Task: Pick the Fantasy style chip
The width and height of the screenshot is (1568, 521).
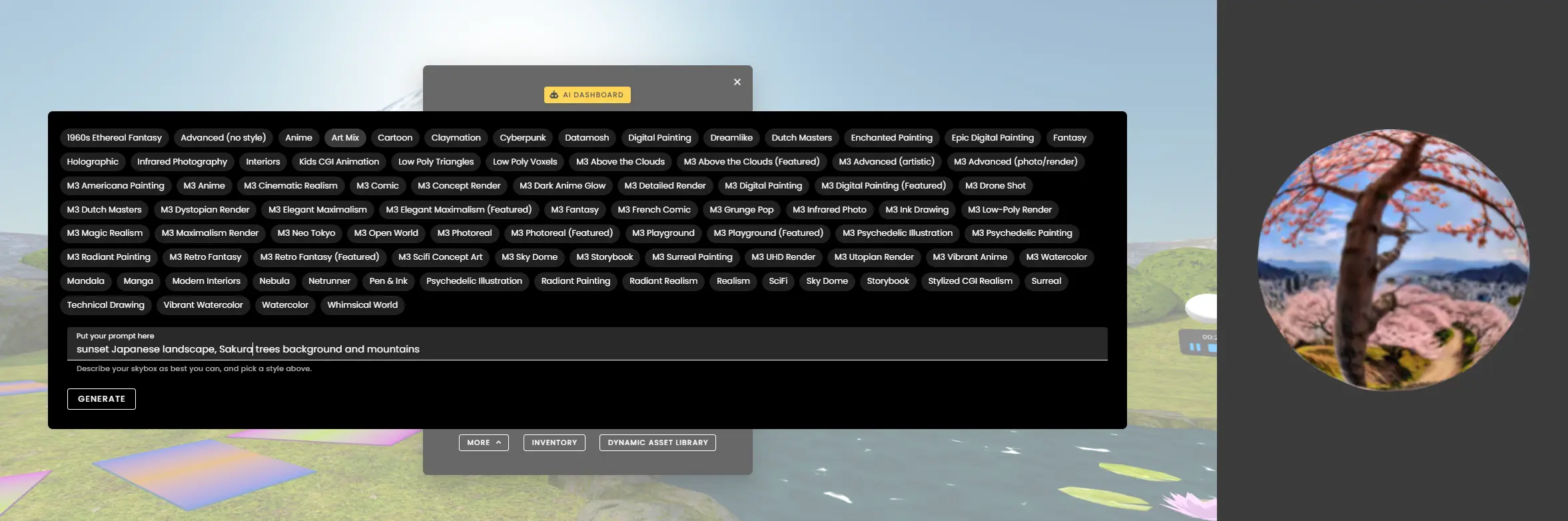Action: tap(1069, 138)
